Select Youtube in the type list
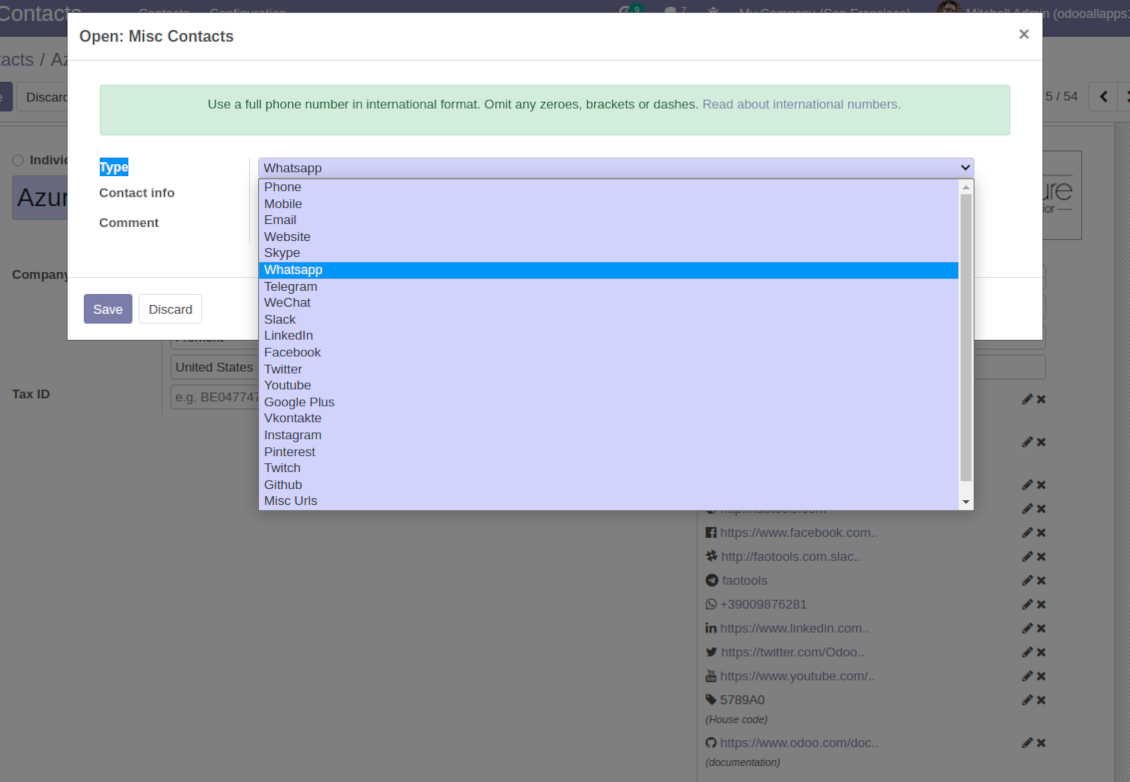This screenshot has height=782, width=1130. click(608, 386)
